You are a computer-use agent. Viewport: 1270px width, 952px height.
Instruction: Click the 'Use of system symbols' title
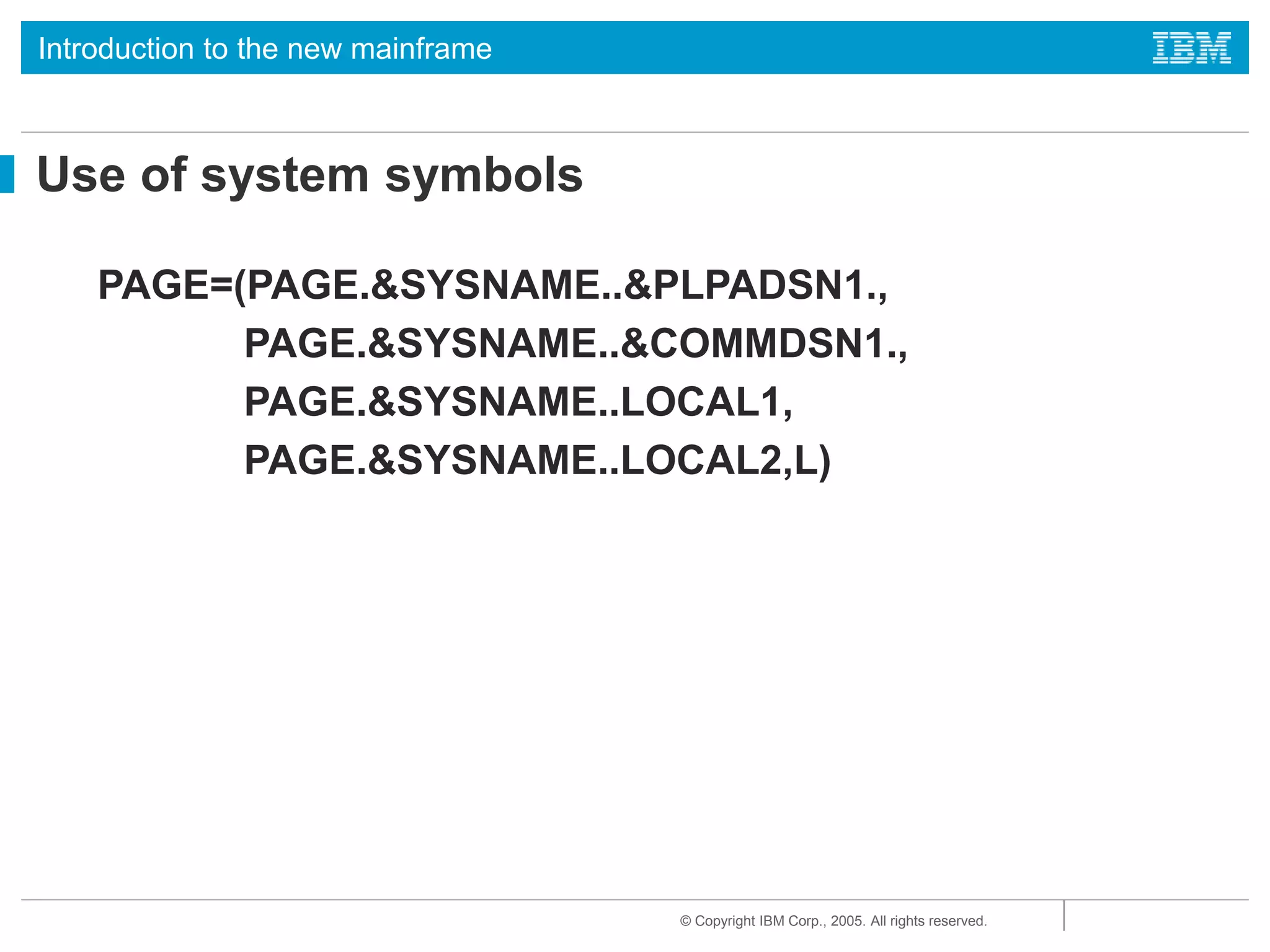pyautogui.click(x=309, y=175)
